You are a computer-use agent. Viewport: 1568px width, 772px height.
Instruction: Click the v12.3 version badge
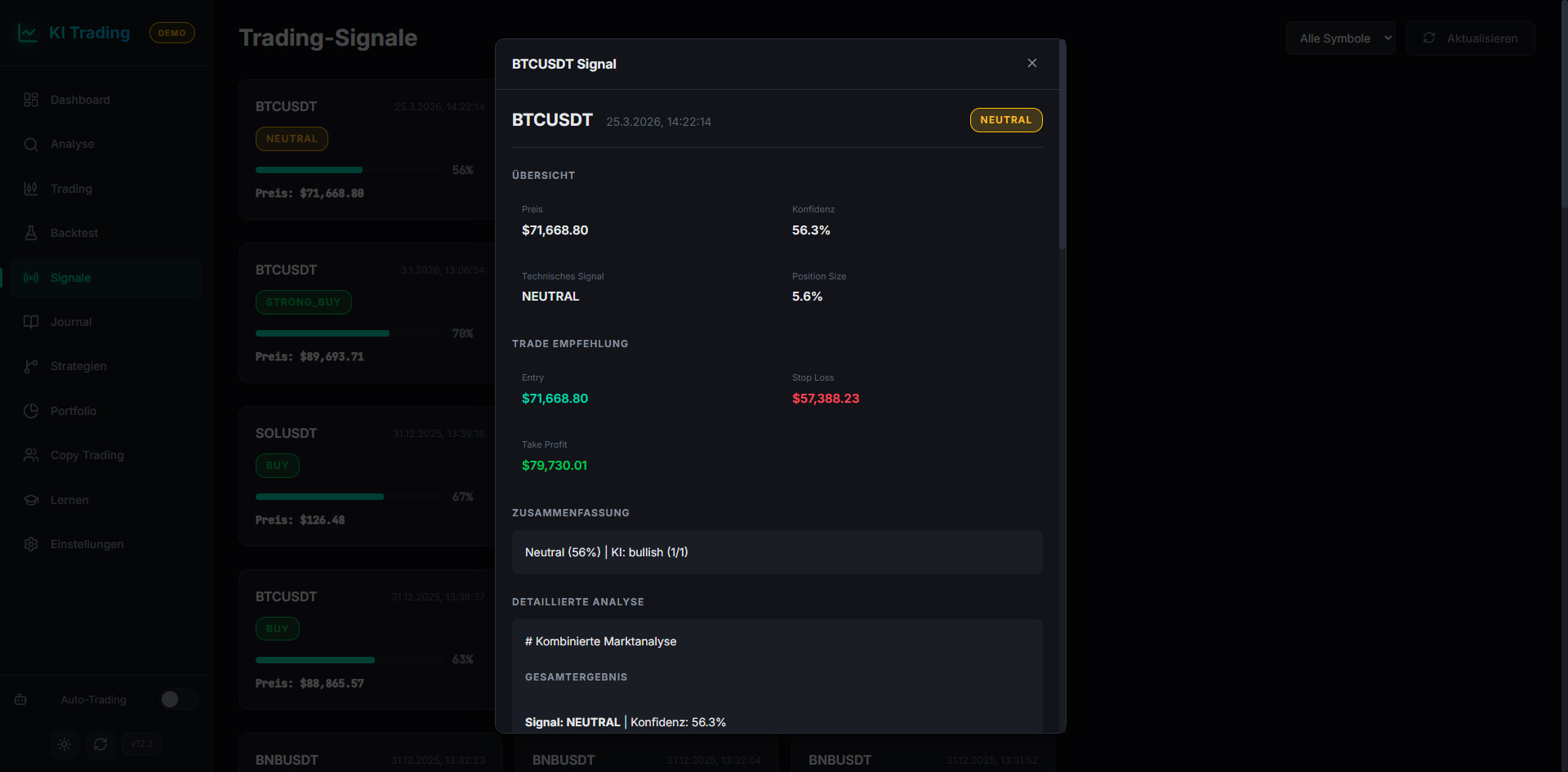click(x=141, y=744)
